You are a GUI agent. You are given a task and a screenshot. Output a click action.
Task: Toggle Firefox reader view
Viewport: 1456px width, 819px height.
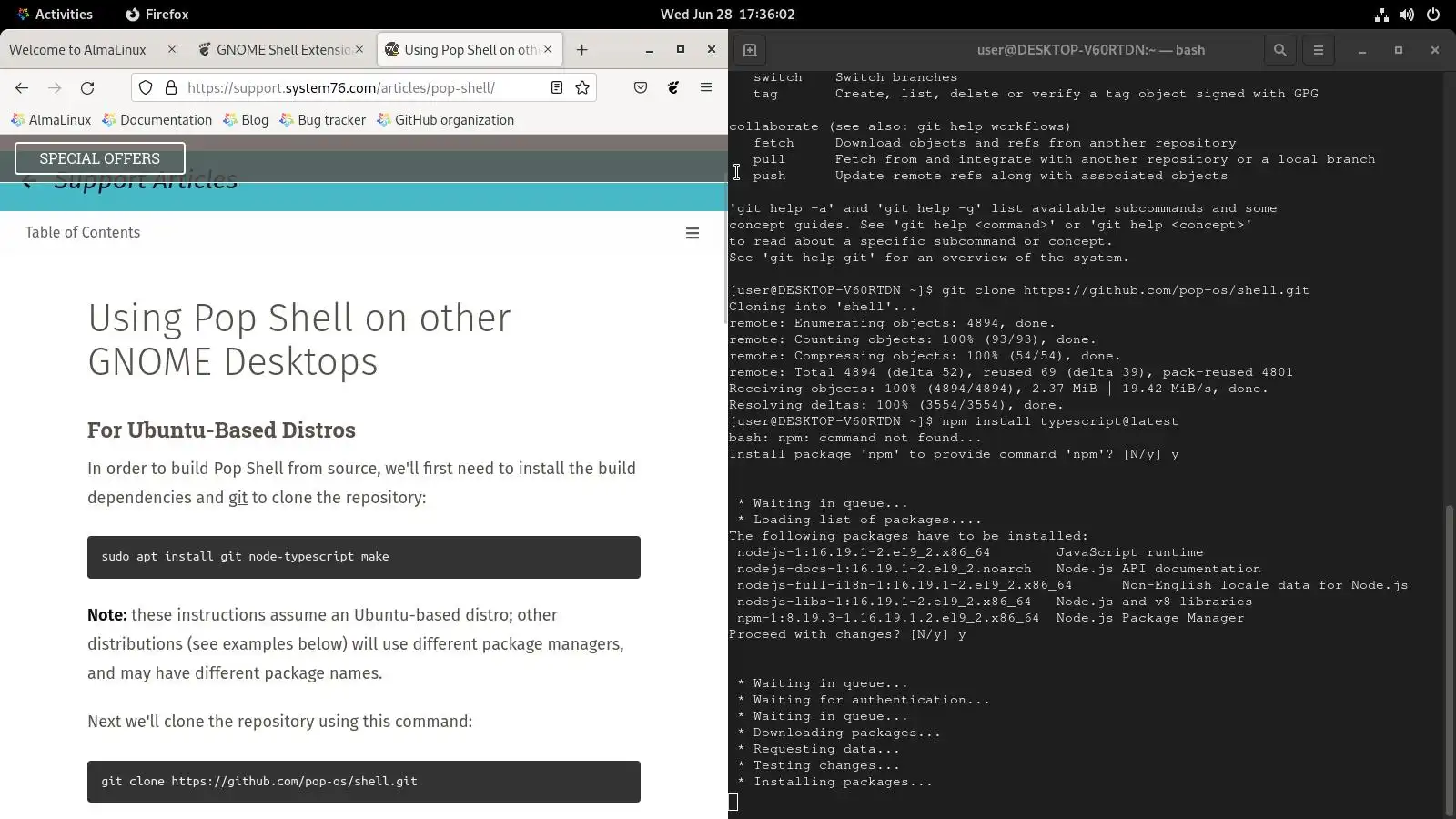point(557,87)
